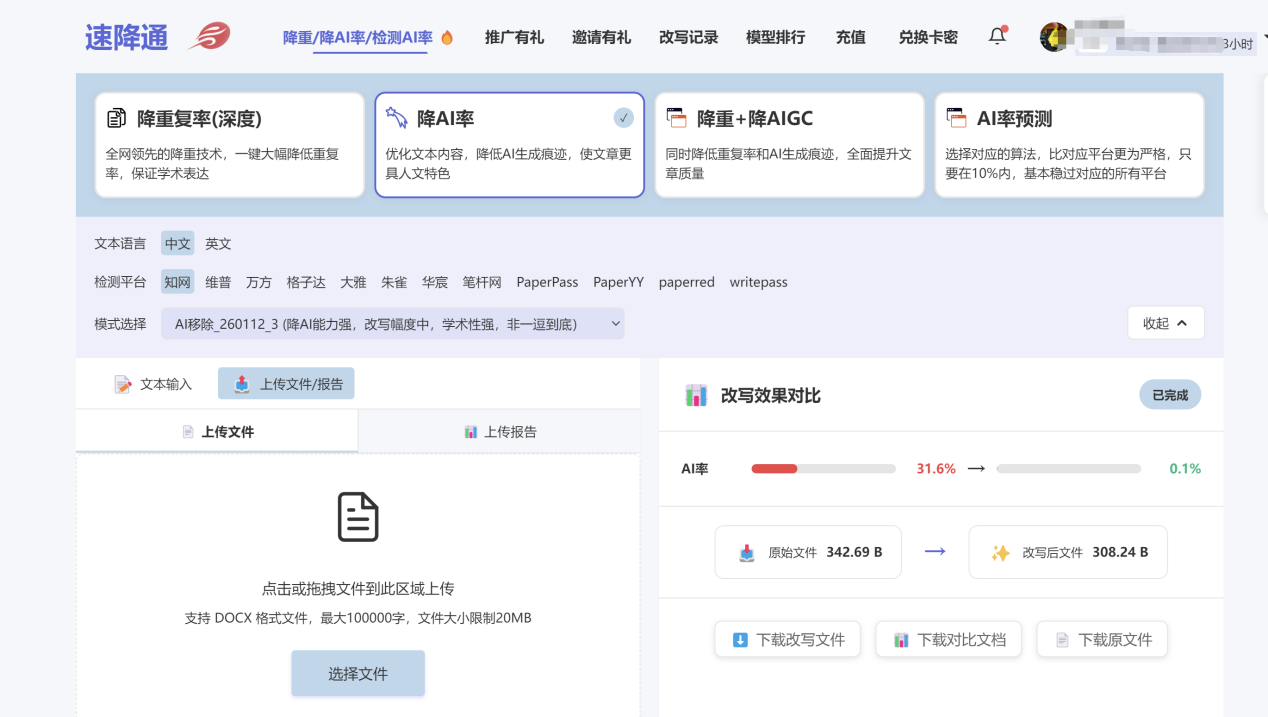Screen dimensions: 1268x717
Task: Click the upload tray icon on 上传文件/报告
Action: coord(242,384)
